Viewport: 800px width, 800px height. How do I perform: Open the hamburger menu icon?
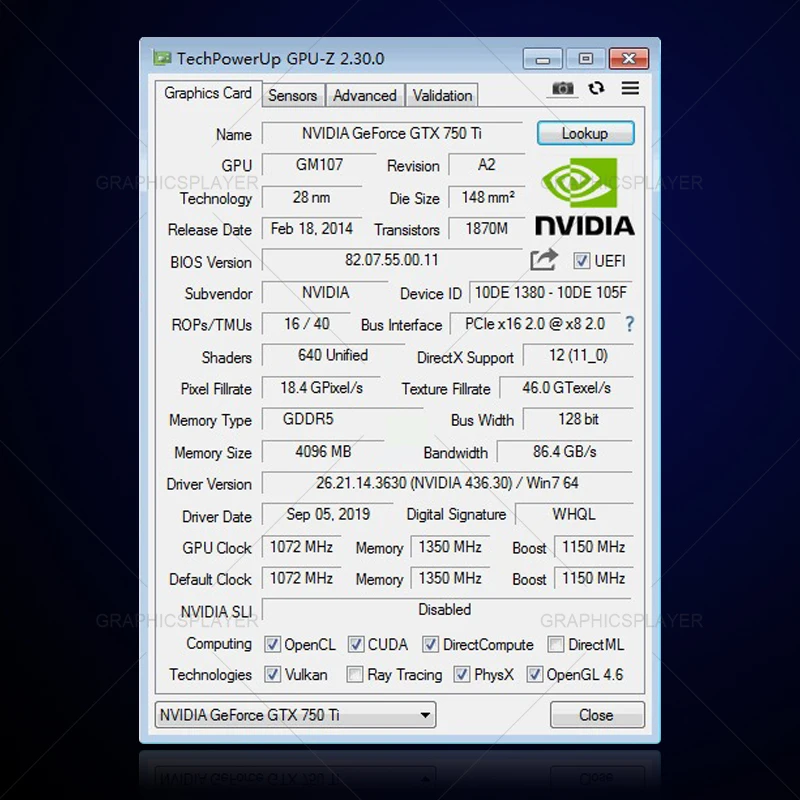[630, 89]
